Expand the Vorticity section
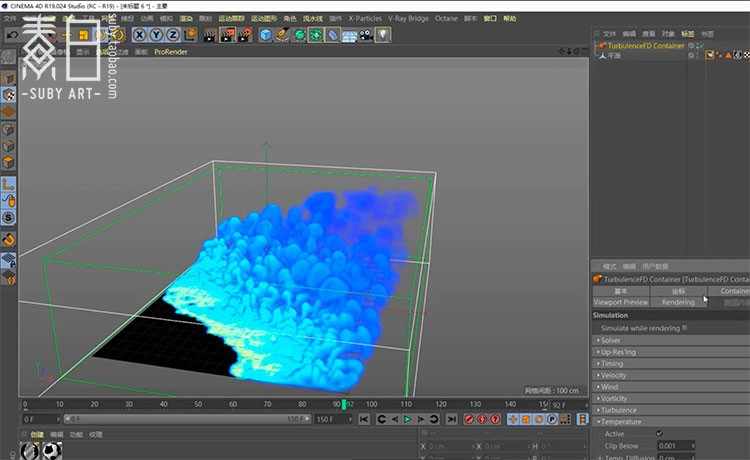Image resolution: width=750 pixels, height=460 pixels. (672, 399)
